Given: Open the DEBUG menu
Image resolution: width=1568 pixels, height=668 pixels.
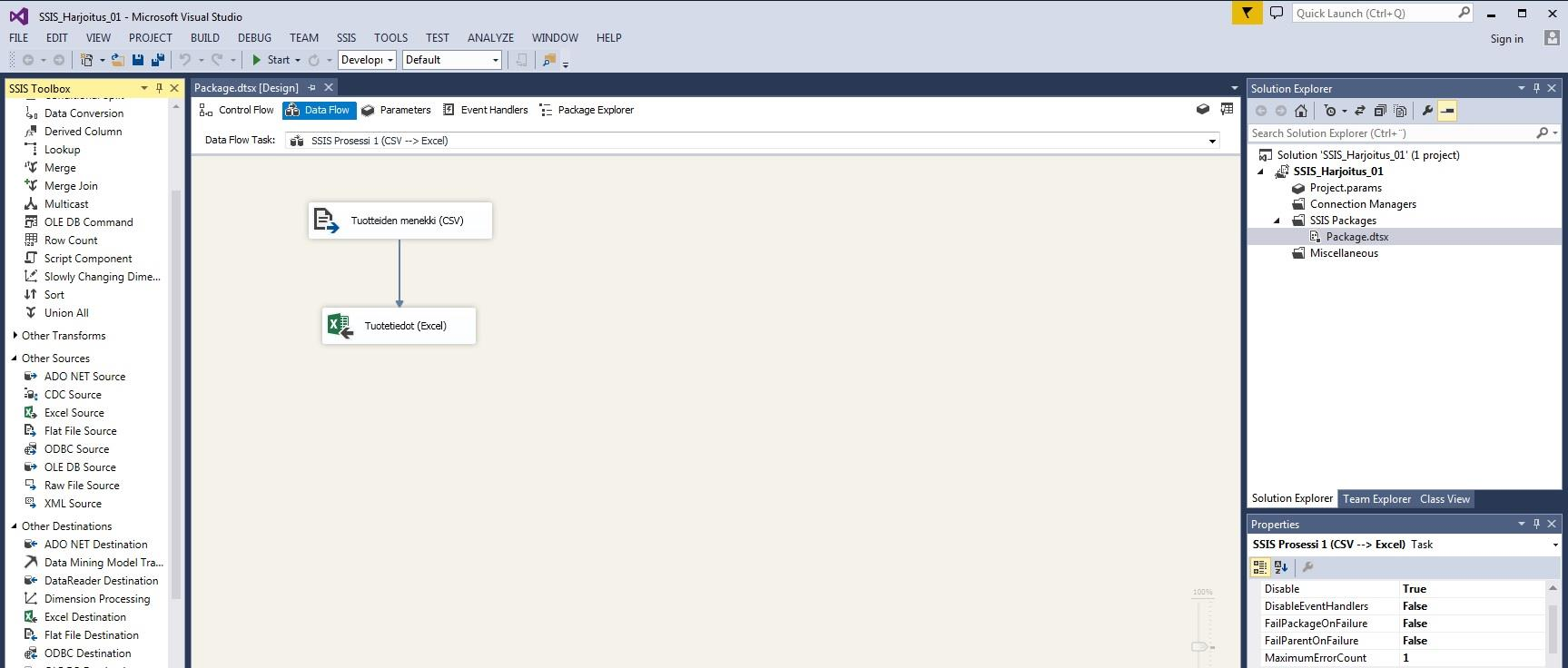Looking at the screenshot, I should 254,37.
